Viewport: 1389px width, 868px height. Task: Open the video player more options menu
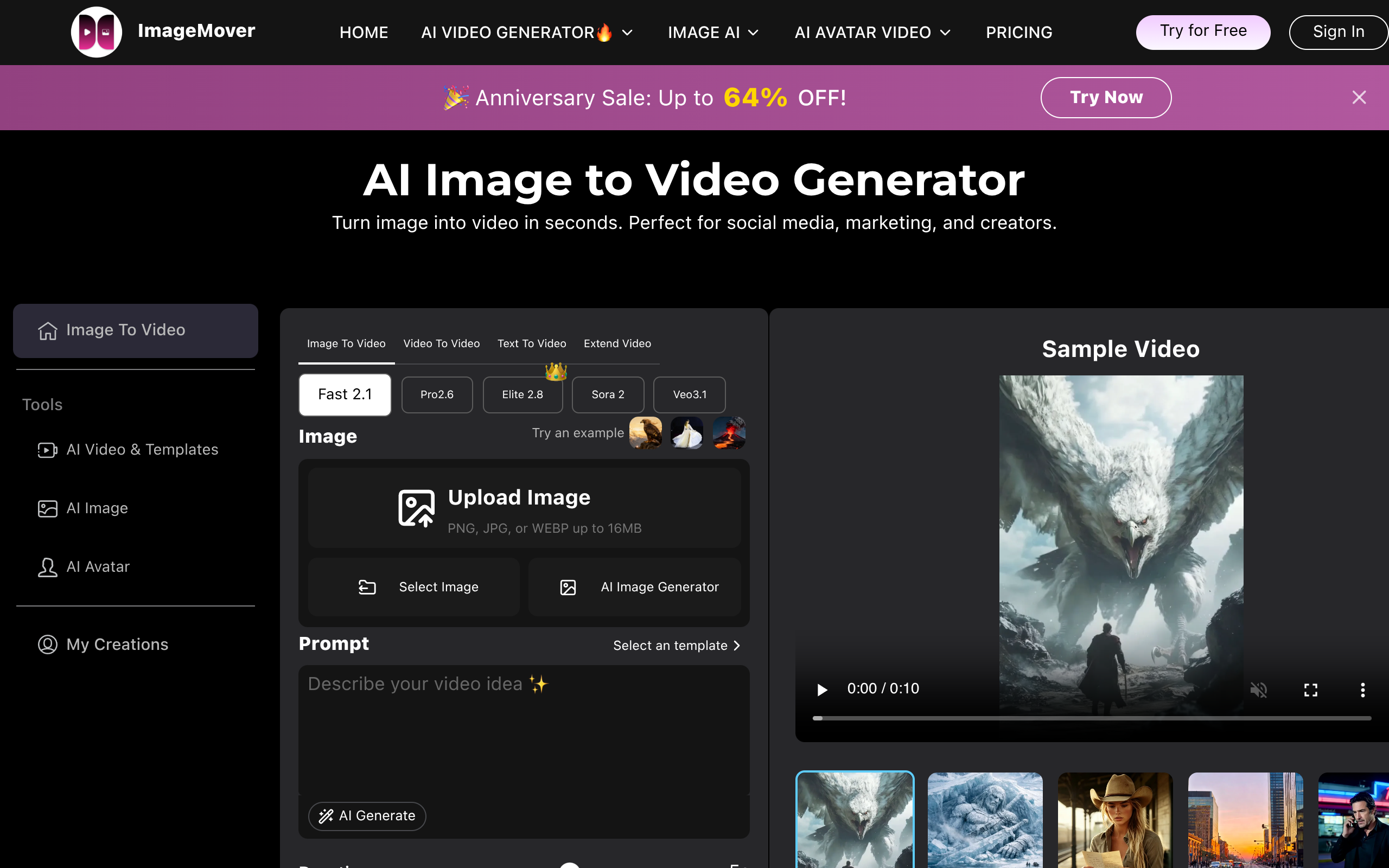(1362, 689)
